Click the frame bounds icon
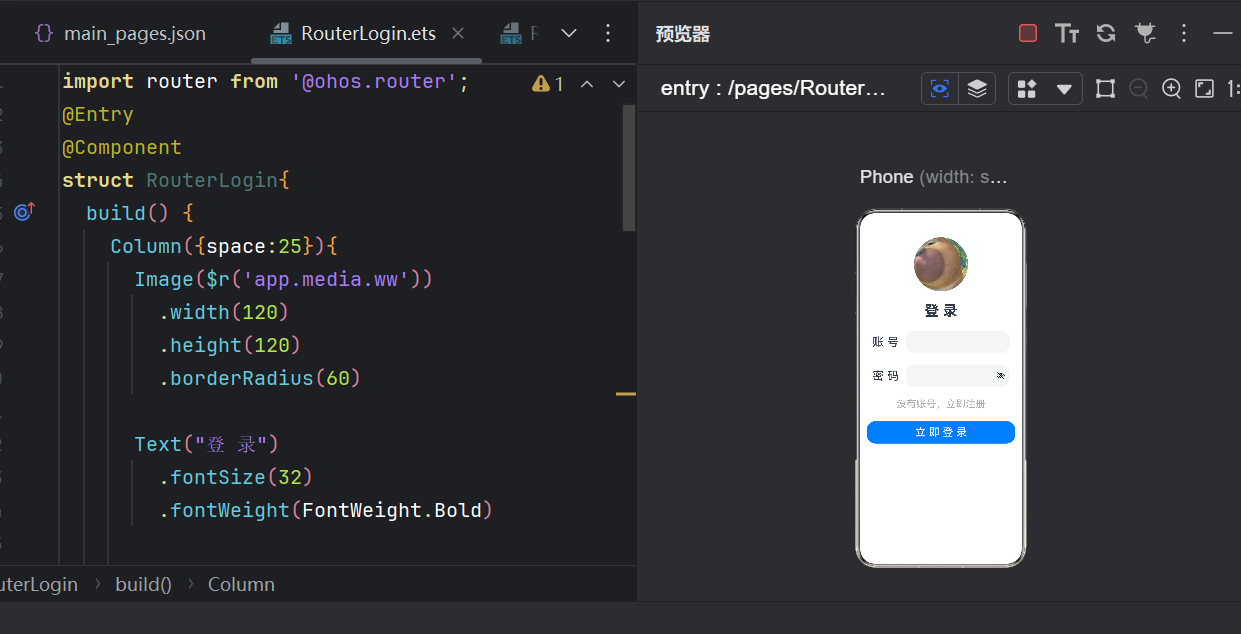1241x634 pixels. (x=1105, y=89)
